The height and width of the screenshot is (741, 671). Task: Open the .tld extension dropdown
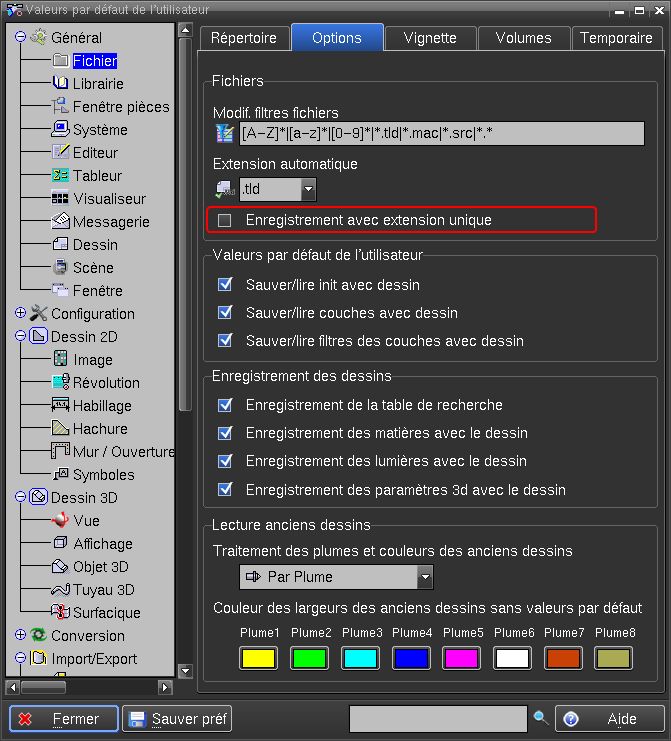[308, 189]
